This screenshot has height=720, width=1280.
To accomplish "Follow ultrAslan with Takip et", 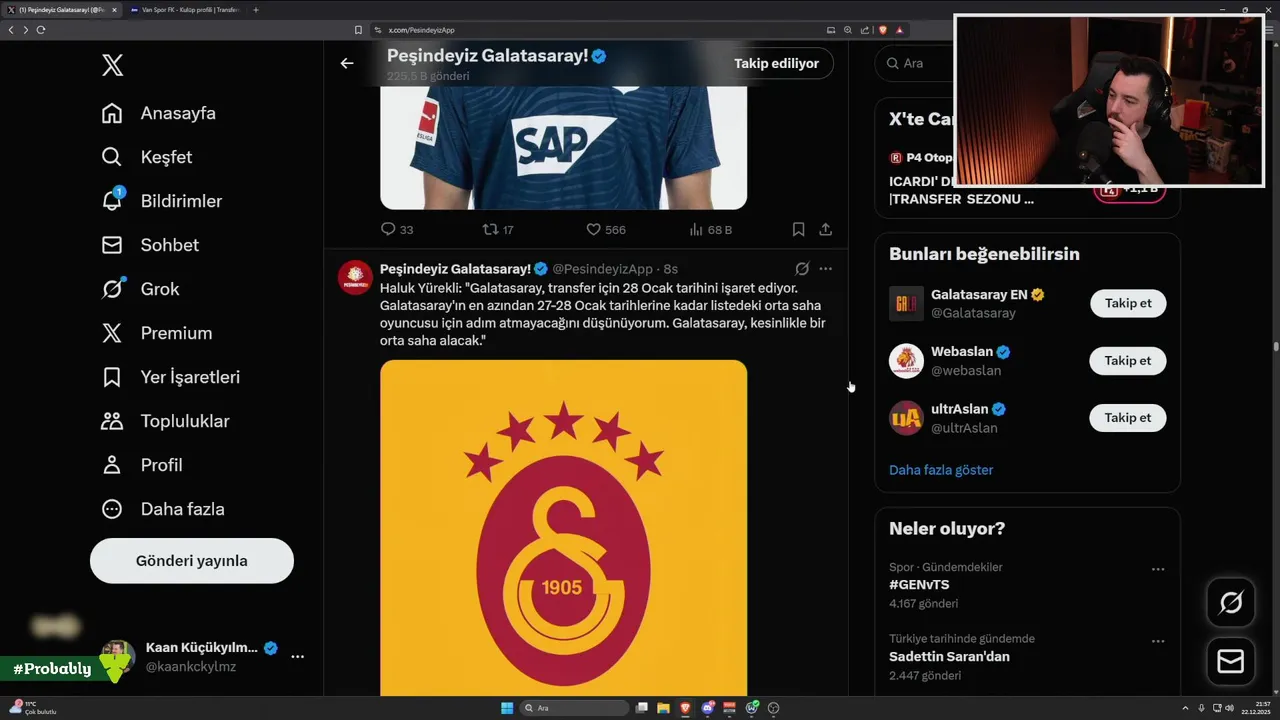I will coord(1128,417).
